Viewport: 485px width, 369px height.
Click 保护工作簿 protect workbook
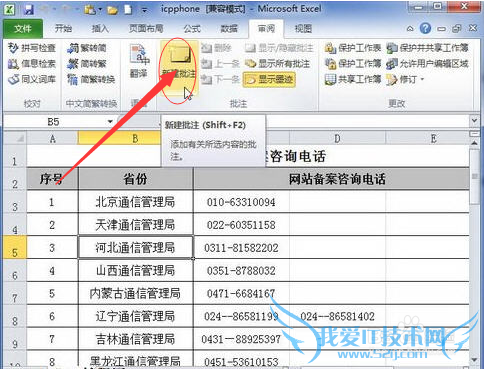click(353, 64)
